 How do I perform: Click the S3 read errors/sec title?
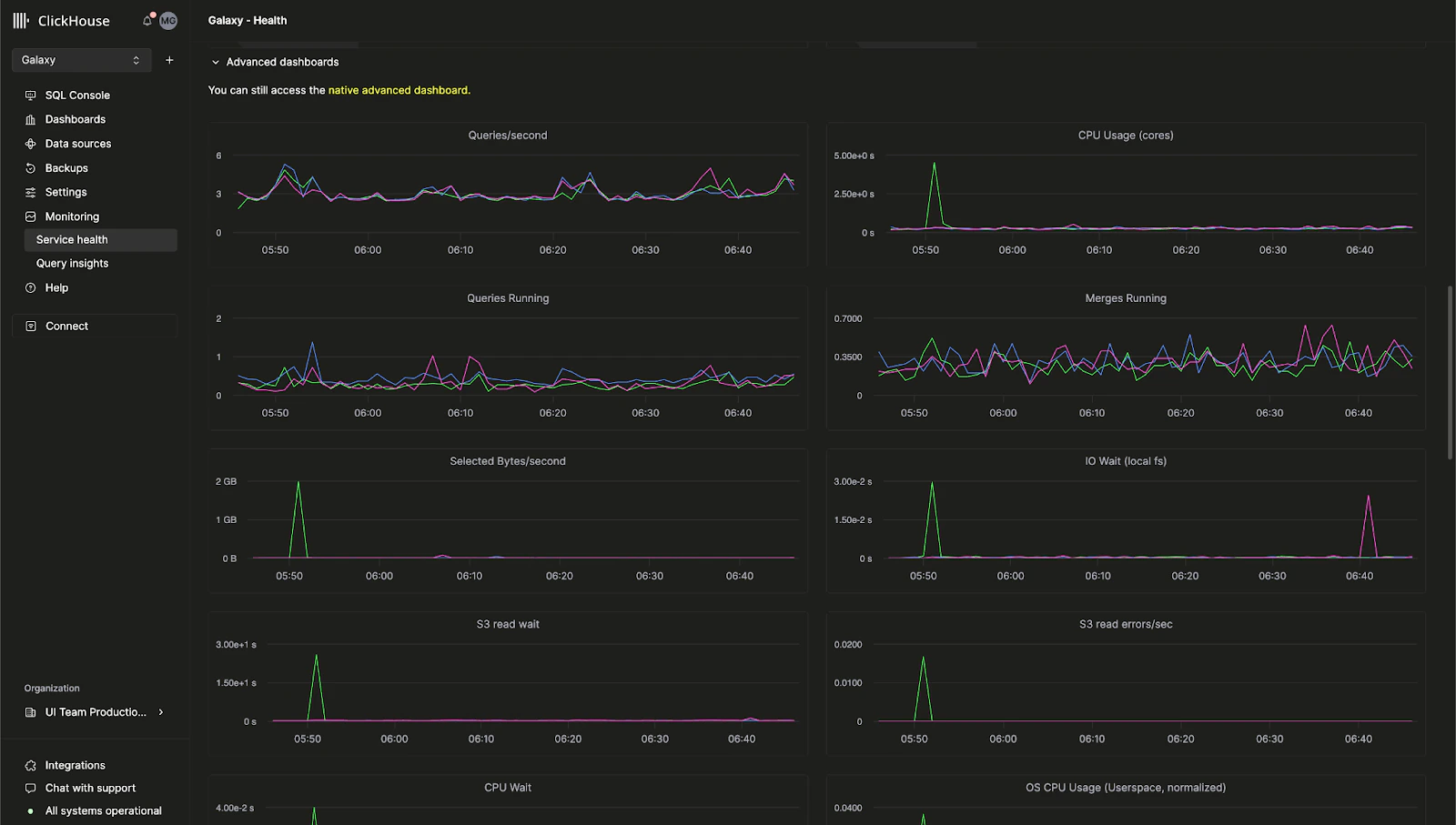[x=1126, y=625]
